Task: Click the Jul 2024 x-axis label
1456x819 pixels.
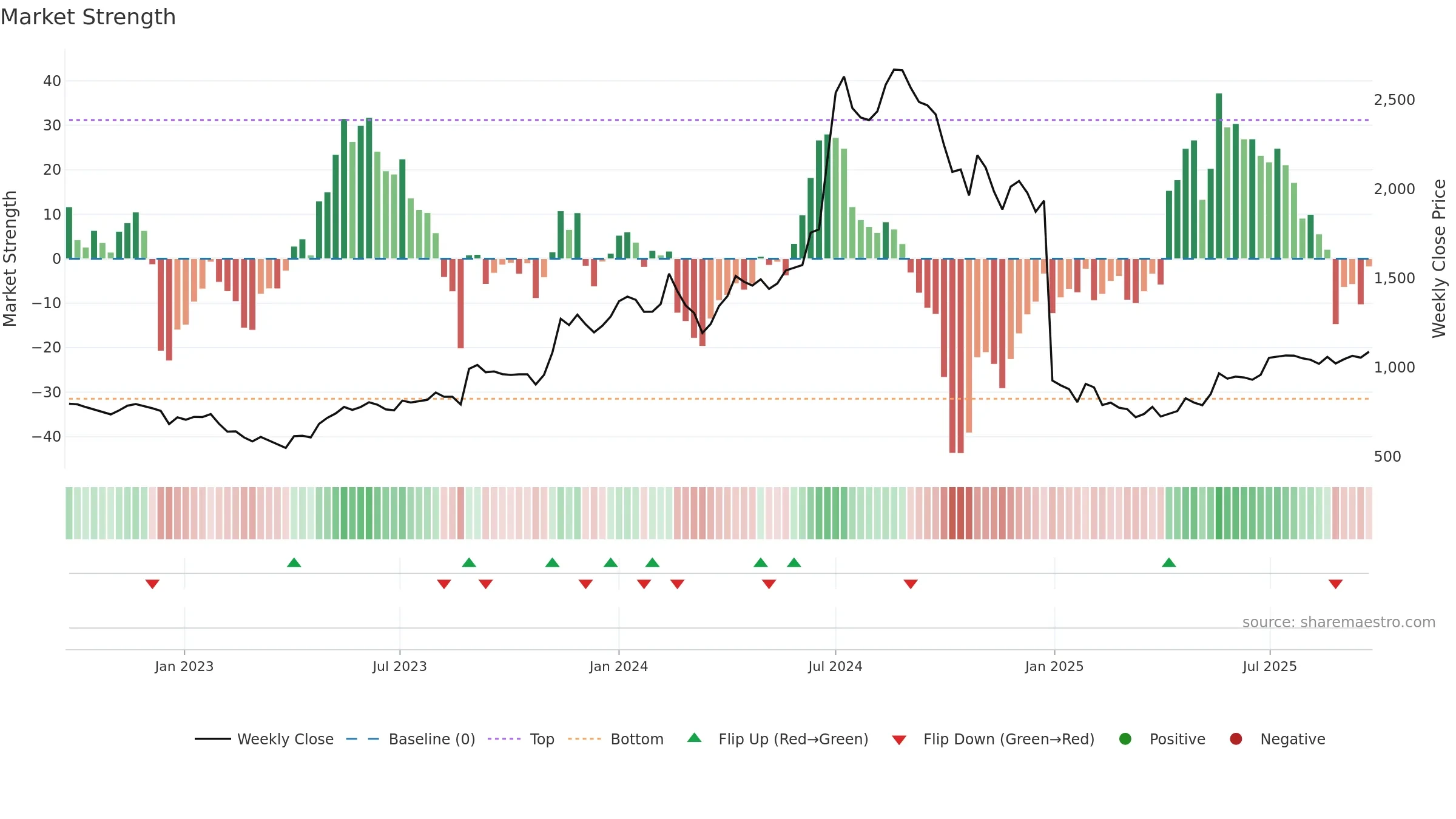Action: [835, 666]
